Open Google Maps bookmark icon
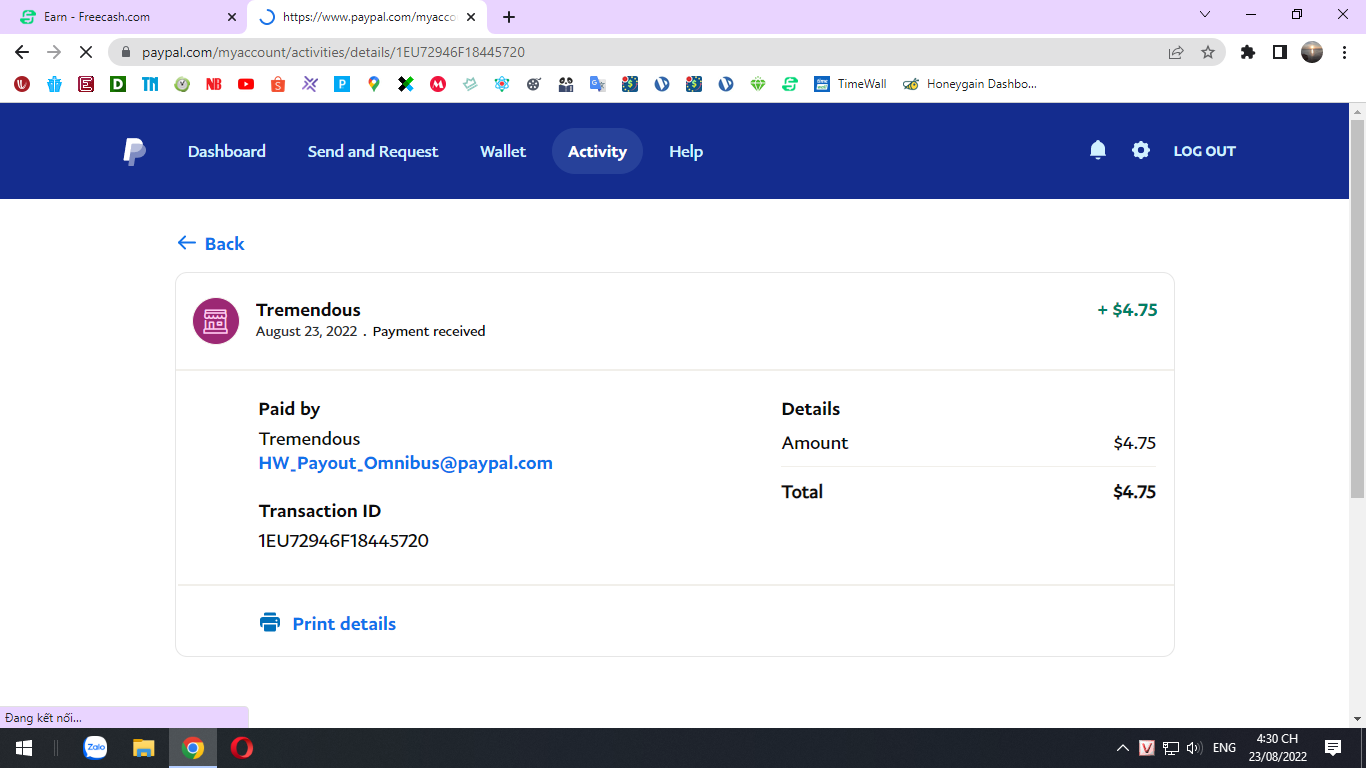Viewport: 1366px width, 768px height. 374,84
